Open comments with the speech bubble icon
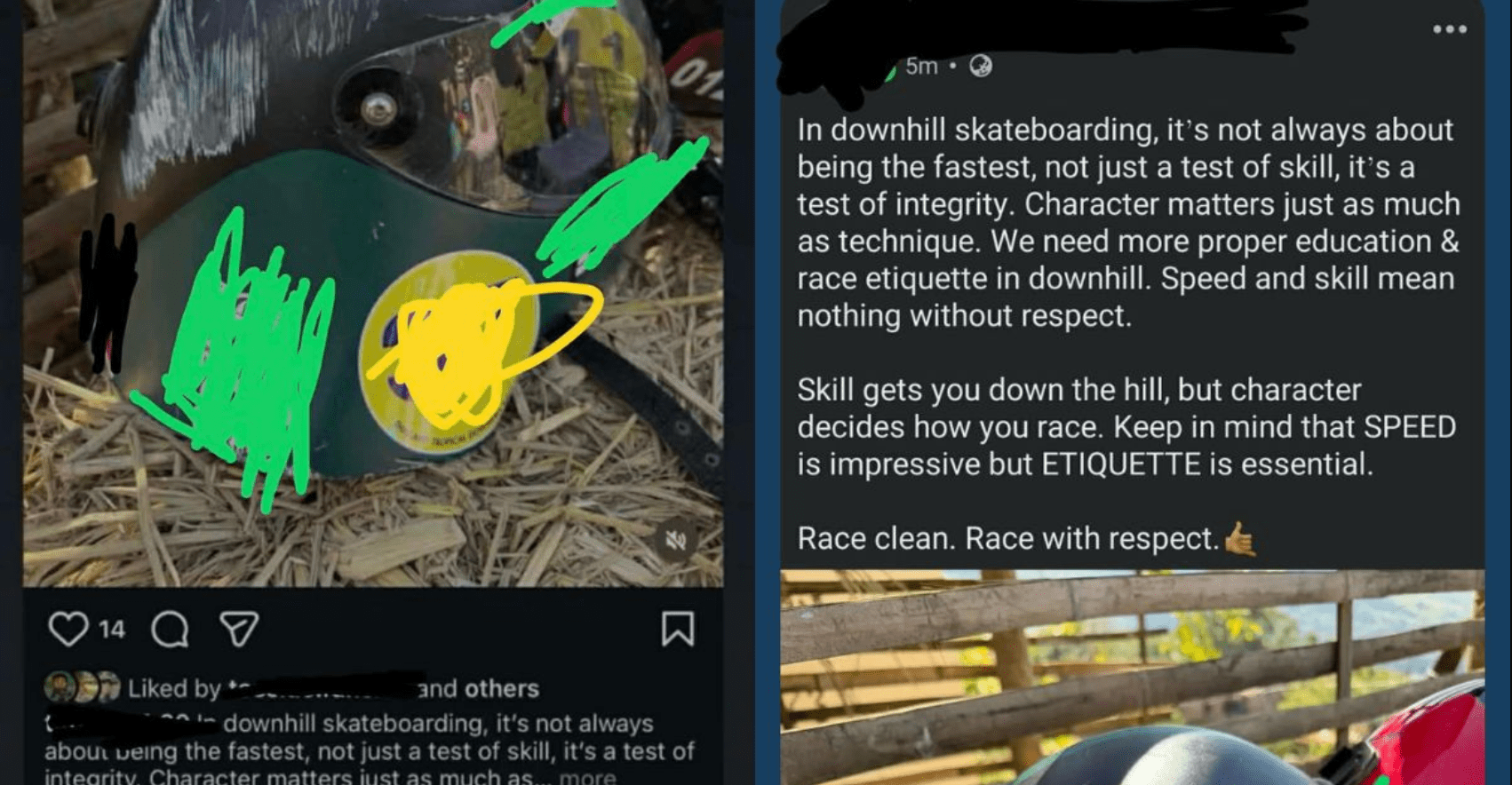The width and height of the screenshot is (1512, 785). pyautogui.click(x=170, y=629)
